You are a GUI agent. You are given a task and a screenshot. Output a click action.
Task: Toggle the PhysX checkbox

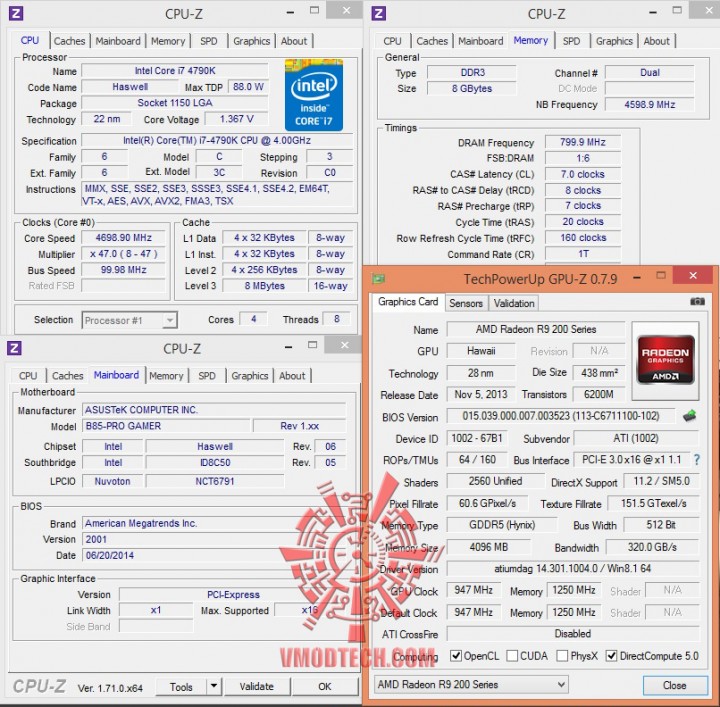tap(562, 656)
